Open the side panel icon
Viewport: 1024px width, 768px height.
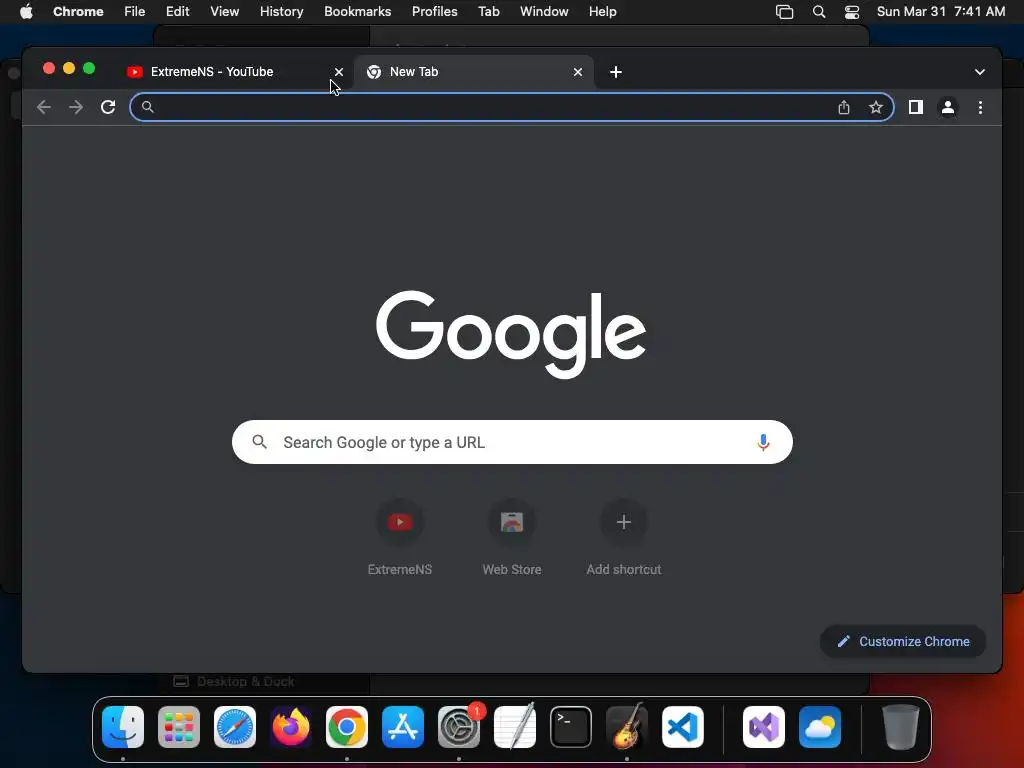916,107
